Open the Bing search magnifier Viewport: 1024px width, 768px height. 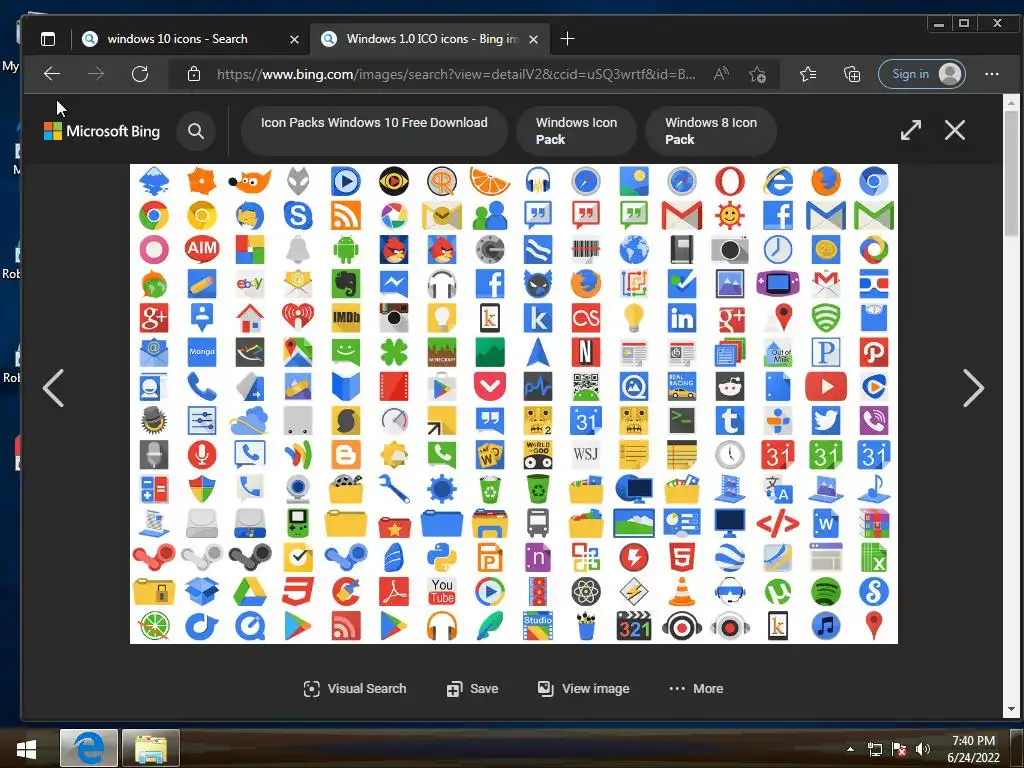(196, 131)
